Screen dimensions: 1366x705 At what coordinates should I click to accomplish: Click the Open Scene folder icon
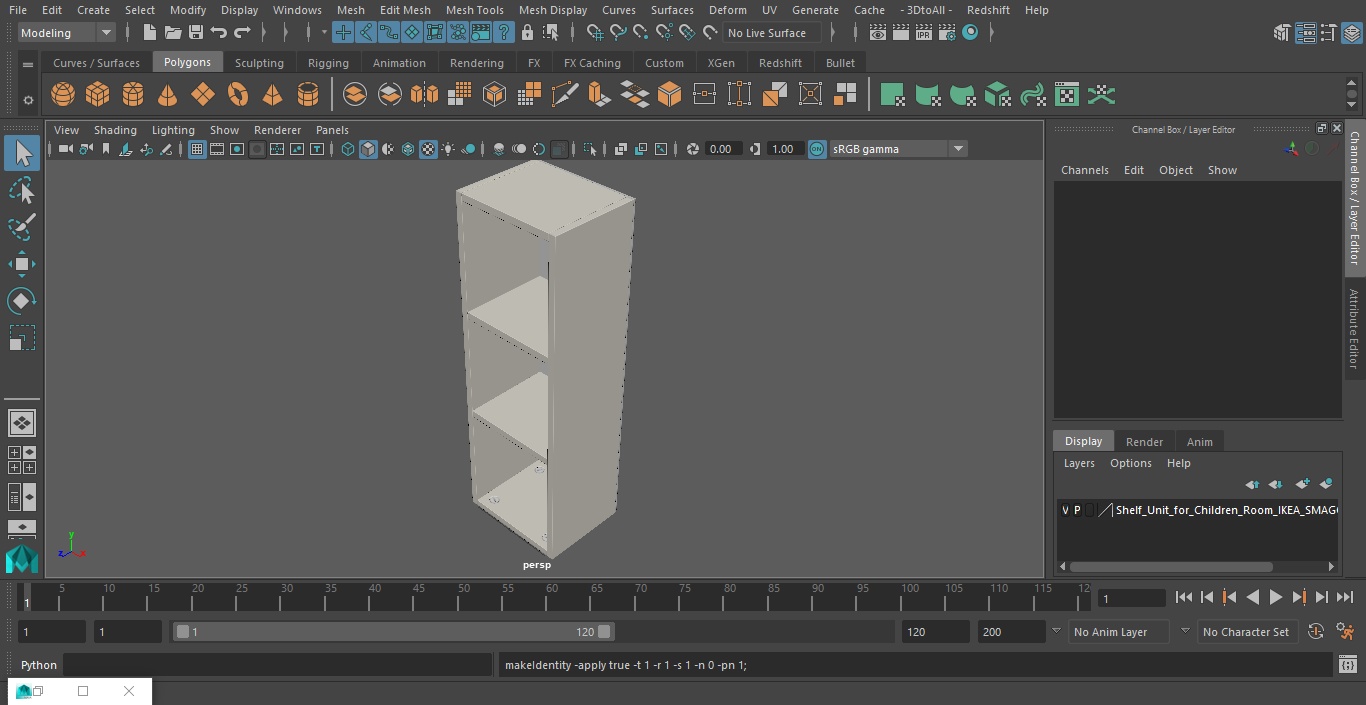coord(173,33)
